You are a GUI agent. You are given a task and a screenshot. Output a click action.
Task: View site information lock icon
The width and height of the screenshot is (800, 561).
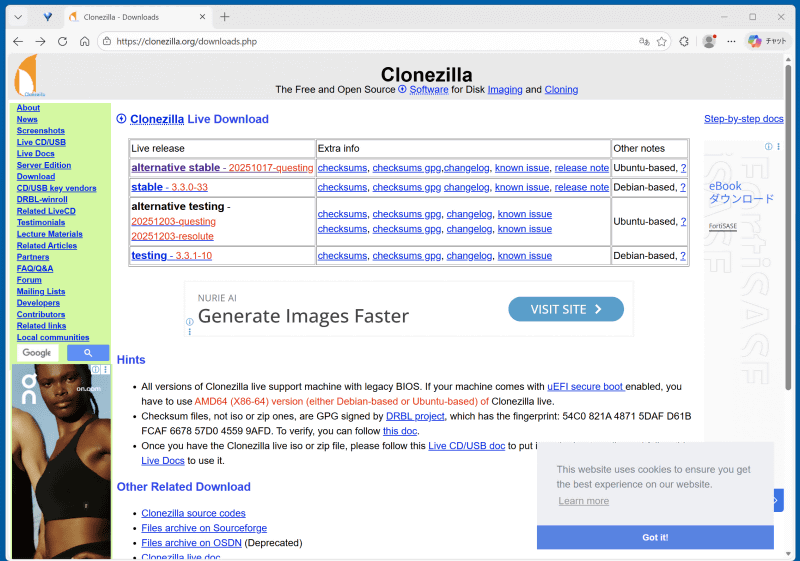[x=107, y=41]
